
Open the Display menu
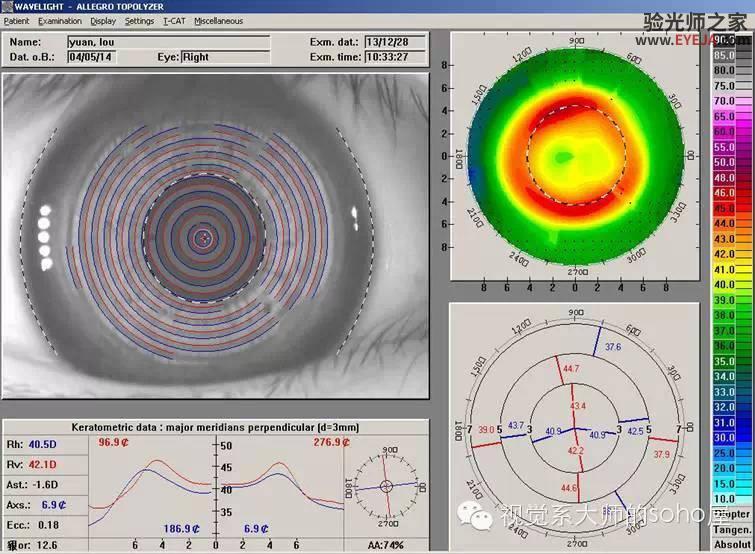103,21
